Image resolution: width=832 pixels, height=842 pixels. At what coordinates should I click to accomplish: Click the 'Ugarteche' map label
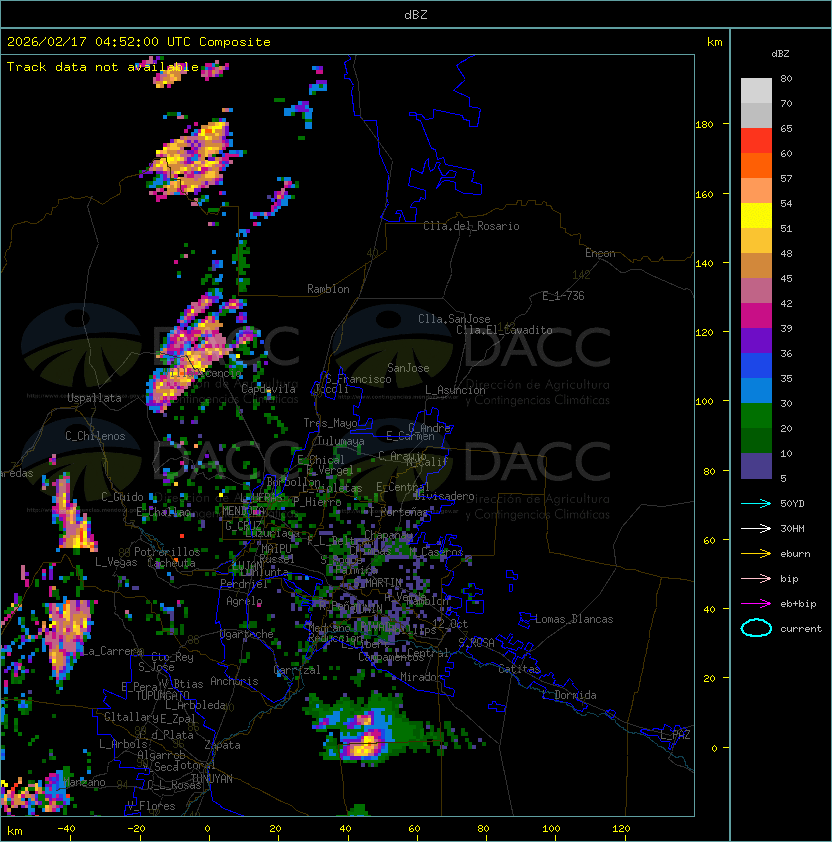coord(247,634)
